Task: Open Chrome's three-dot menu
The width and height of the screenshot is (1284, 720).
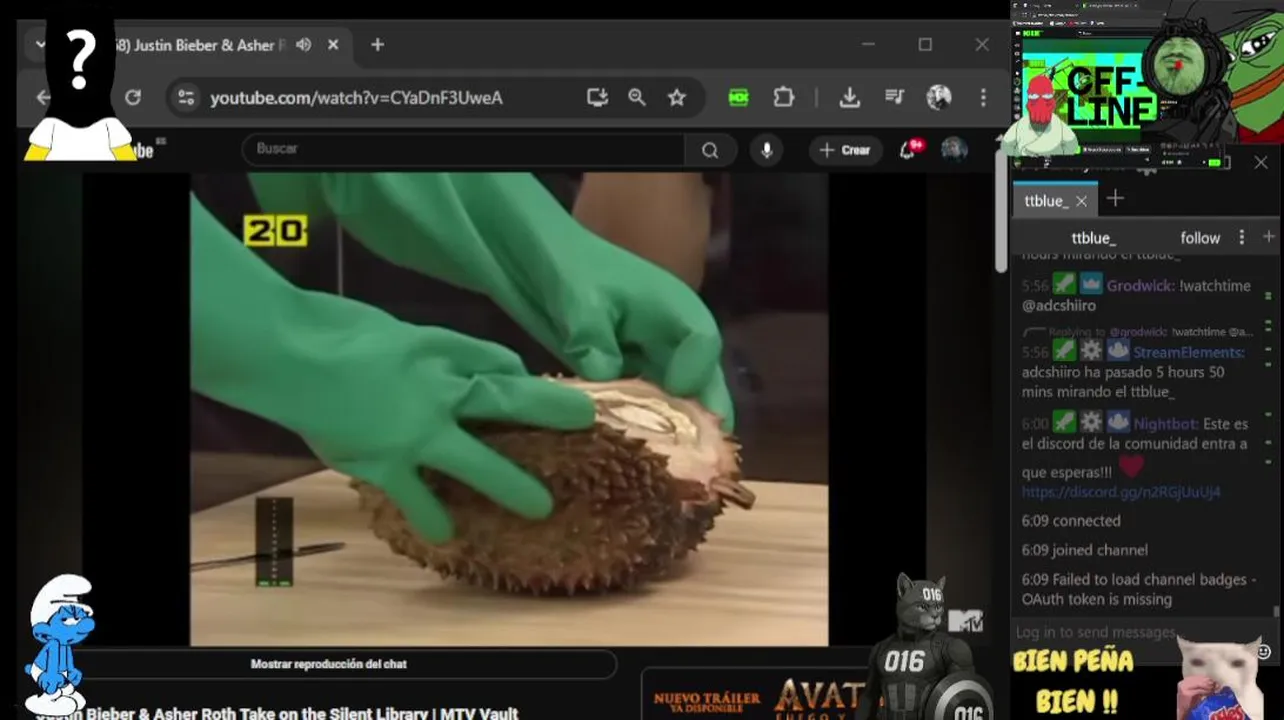Action: (x=983, y=97)
